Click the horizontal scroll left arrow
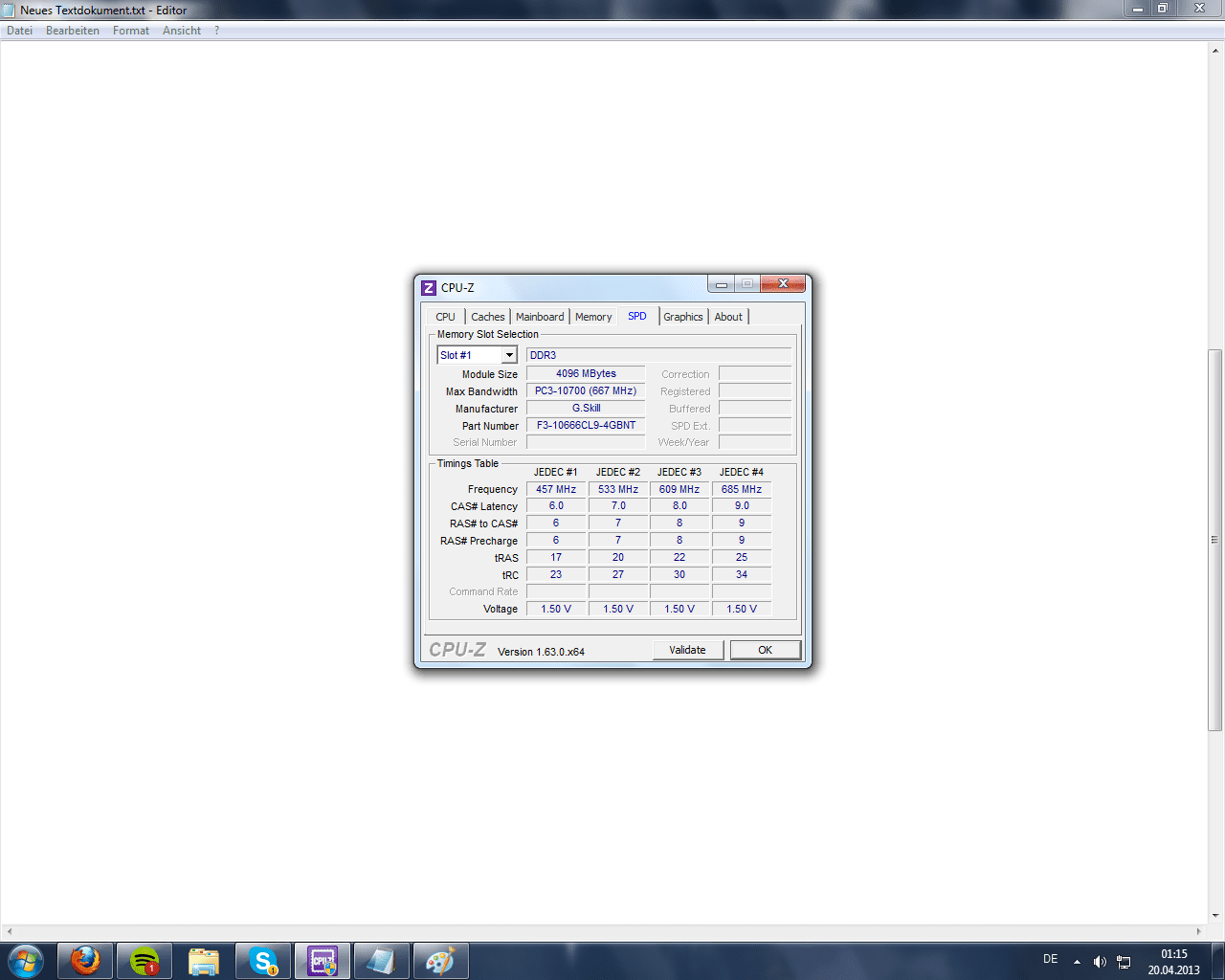Screen dimensions: 1225x980 click(x=9, y=931)
